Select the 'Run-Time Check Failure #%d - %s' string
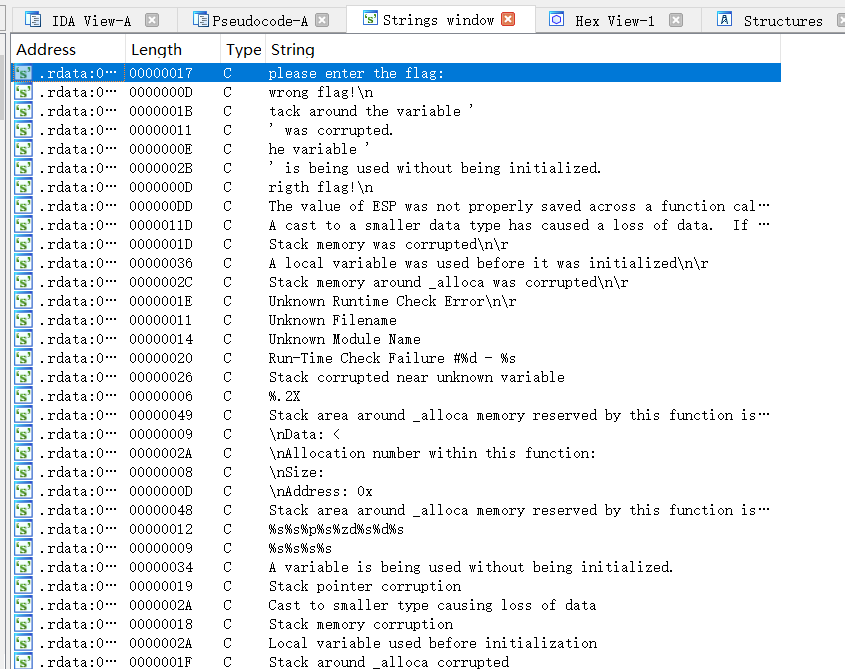Viewport: 845px width, 669px height. pos(392,358)
